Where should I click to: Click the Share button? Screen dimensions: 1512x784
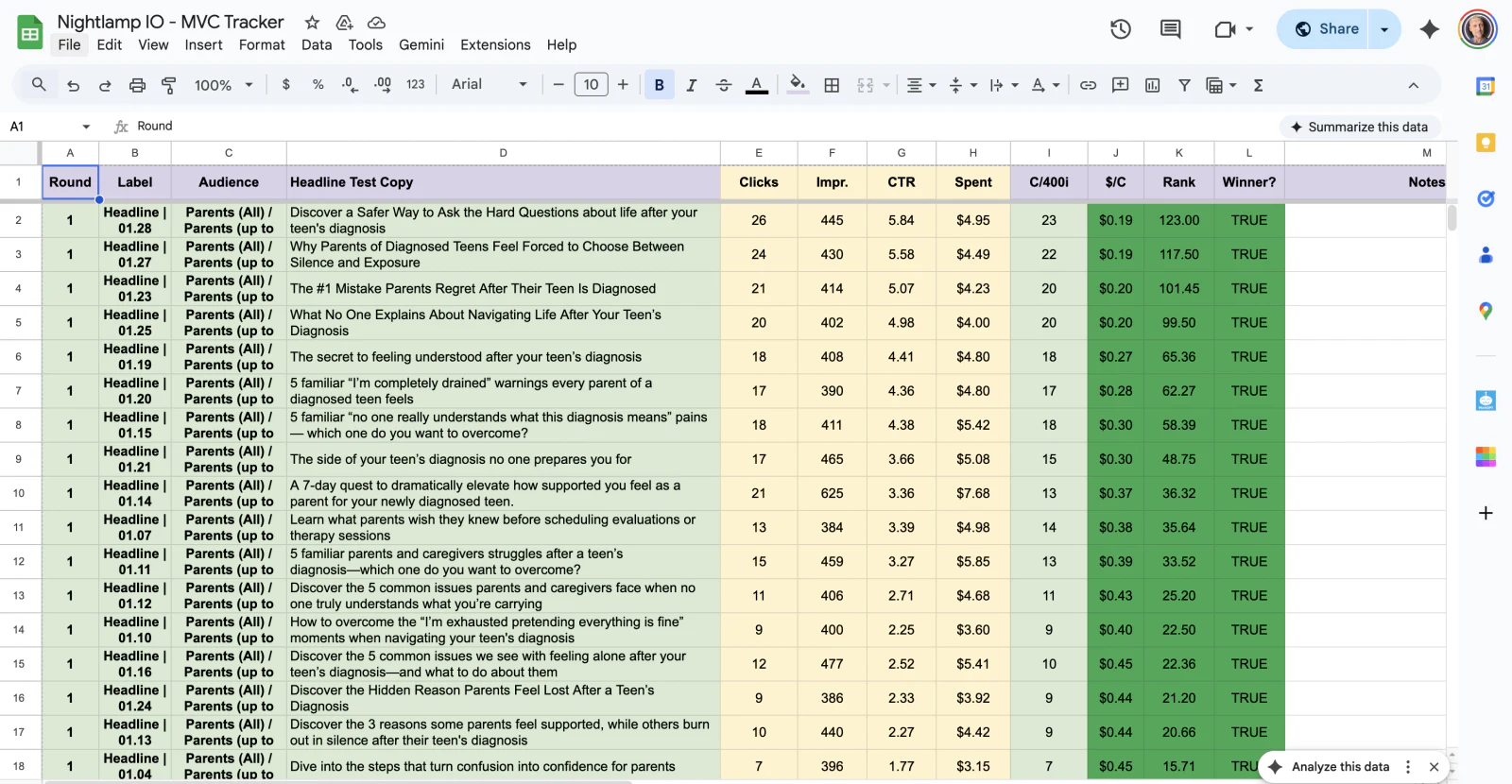(1325, 29)
